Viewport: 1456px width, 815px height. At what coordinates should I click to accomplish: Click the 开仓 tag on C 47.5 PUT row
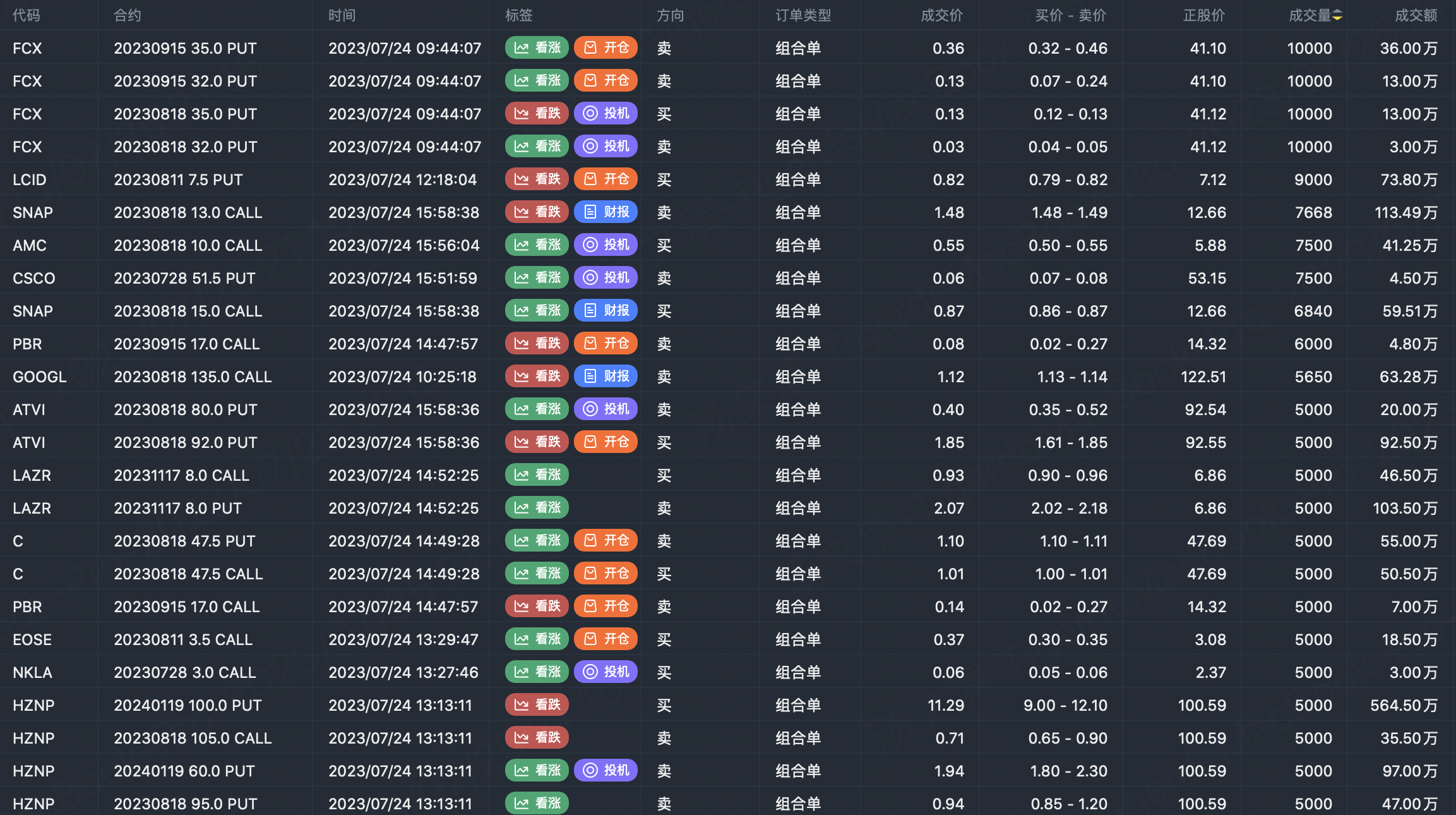click(x=606, y=541)
